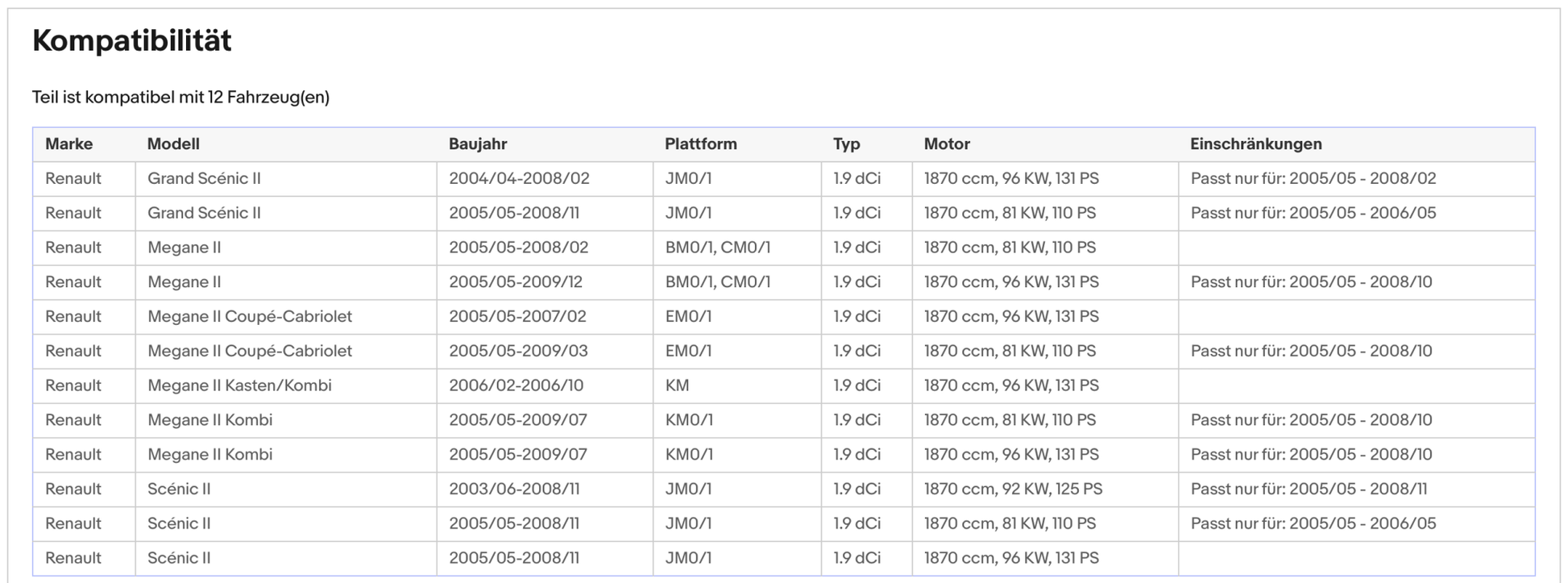Click the Modell column header

(x=173, y=144)
